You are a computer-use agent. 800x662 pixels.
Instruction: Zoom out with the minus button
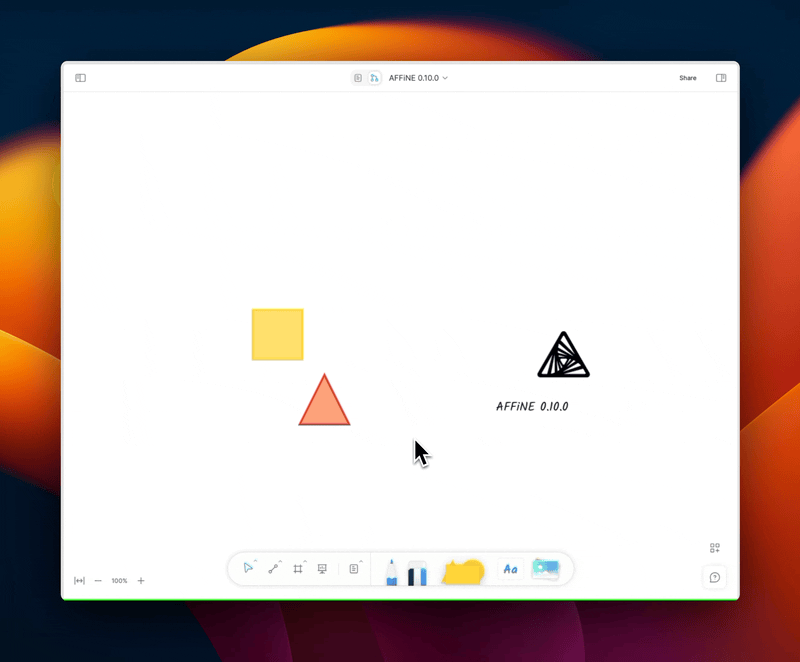pos(98,580)
